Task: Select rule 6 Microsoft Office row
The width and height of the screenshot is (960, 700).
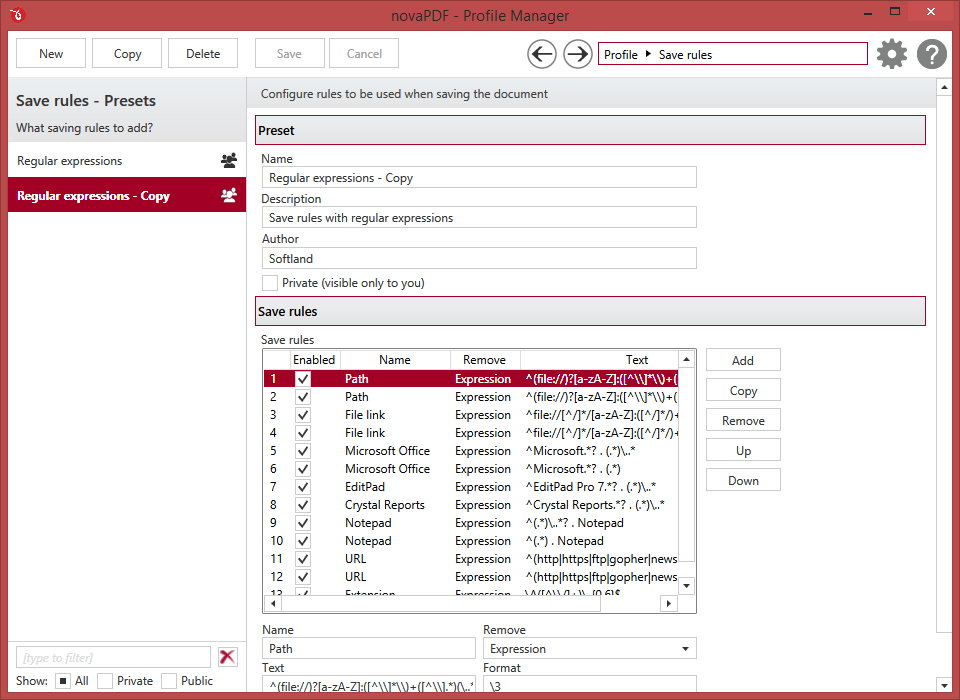Action: click(x=471, y=469)
